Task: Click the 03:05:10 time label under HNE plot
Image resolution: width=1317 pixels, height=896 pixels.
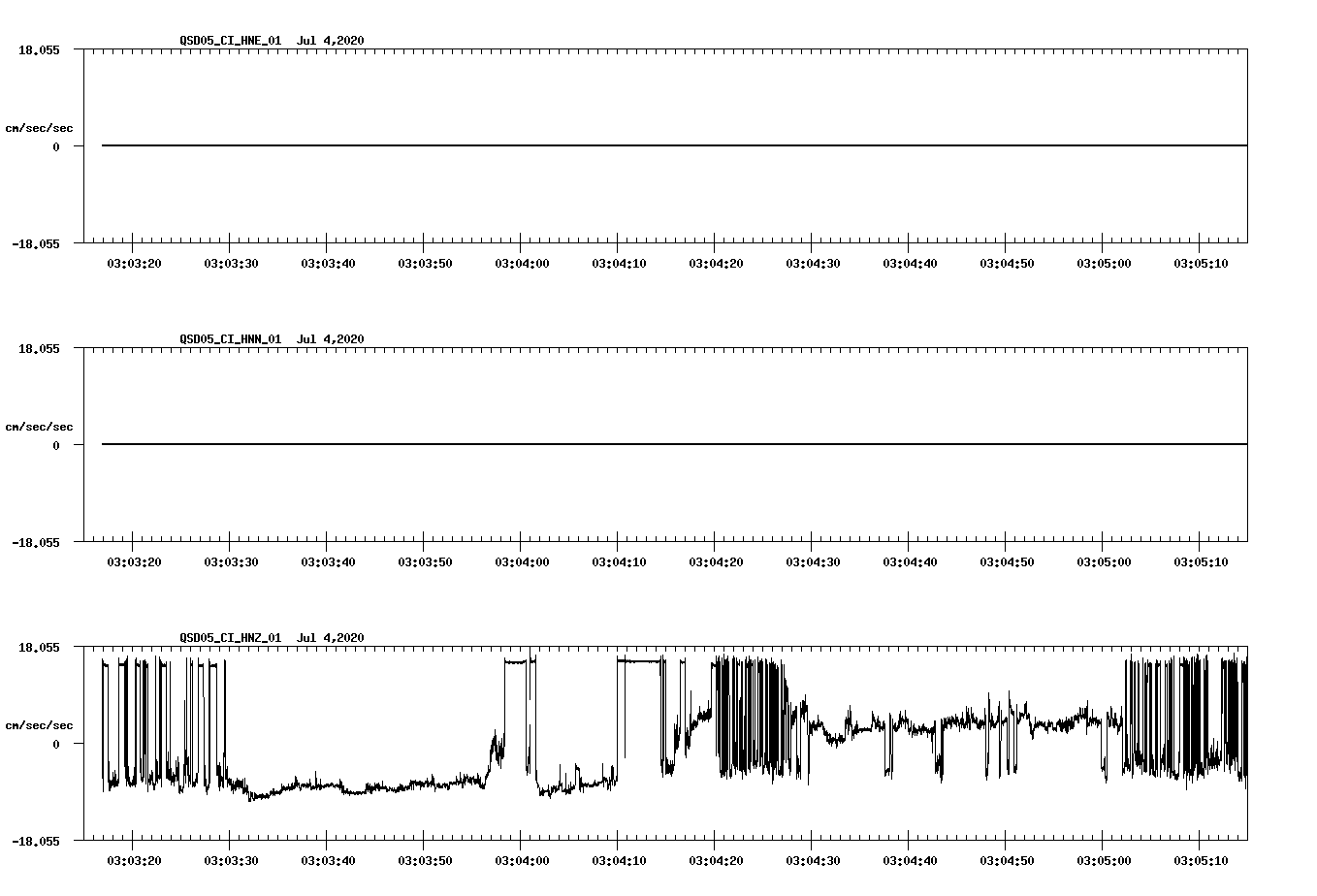Action: point(1201,263)
